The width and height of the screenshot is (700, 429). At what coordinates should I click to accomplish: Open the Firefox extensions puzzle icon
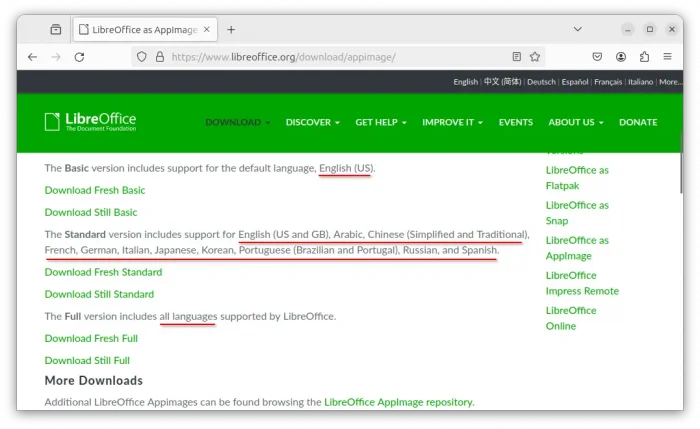[x=645, y=57]
